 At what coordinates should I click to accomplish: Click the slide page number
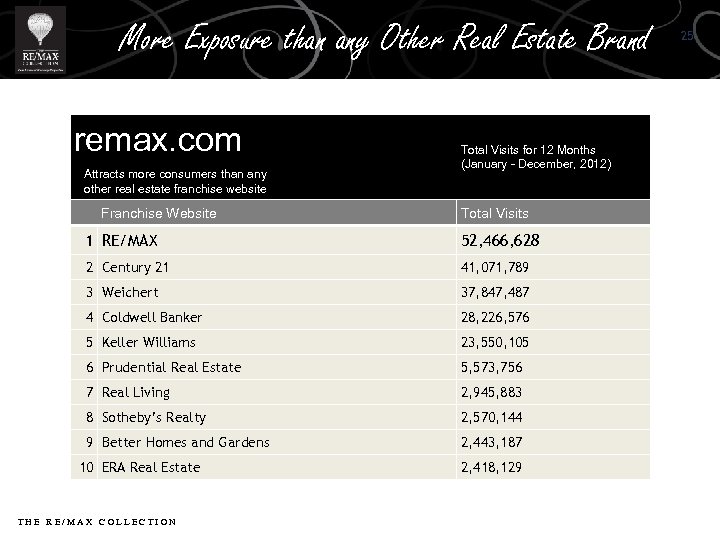point(687,36)
